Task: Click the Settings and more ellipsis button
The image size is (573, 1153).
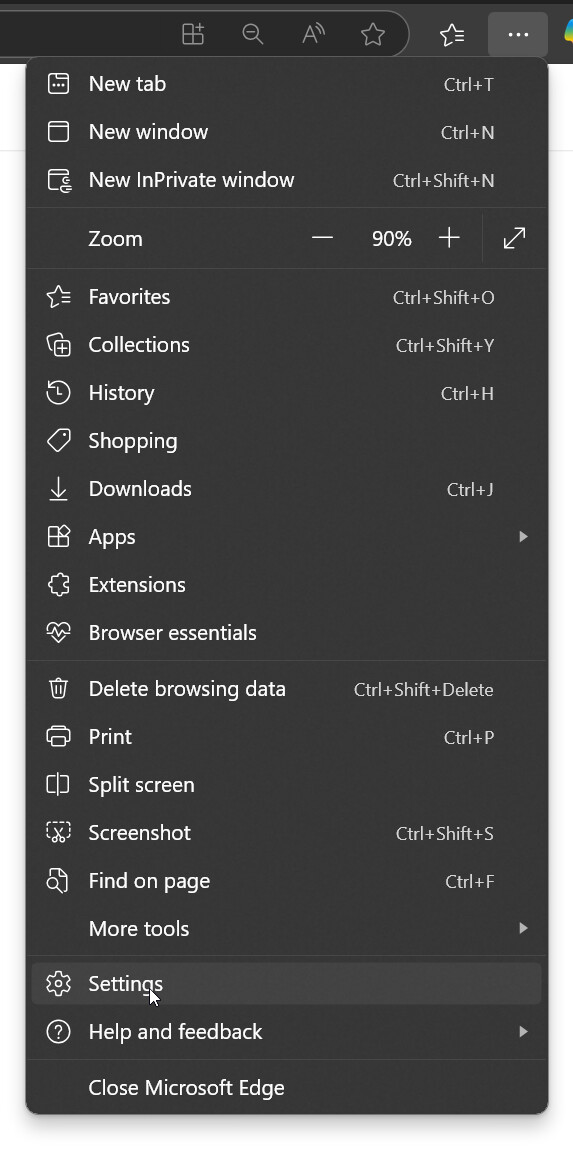Action: [518, 34]
